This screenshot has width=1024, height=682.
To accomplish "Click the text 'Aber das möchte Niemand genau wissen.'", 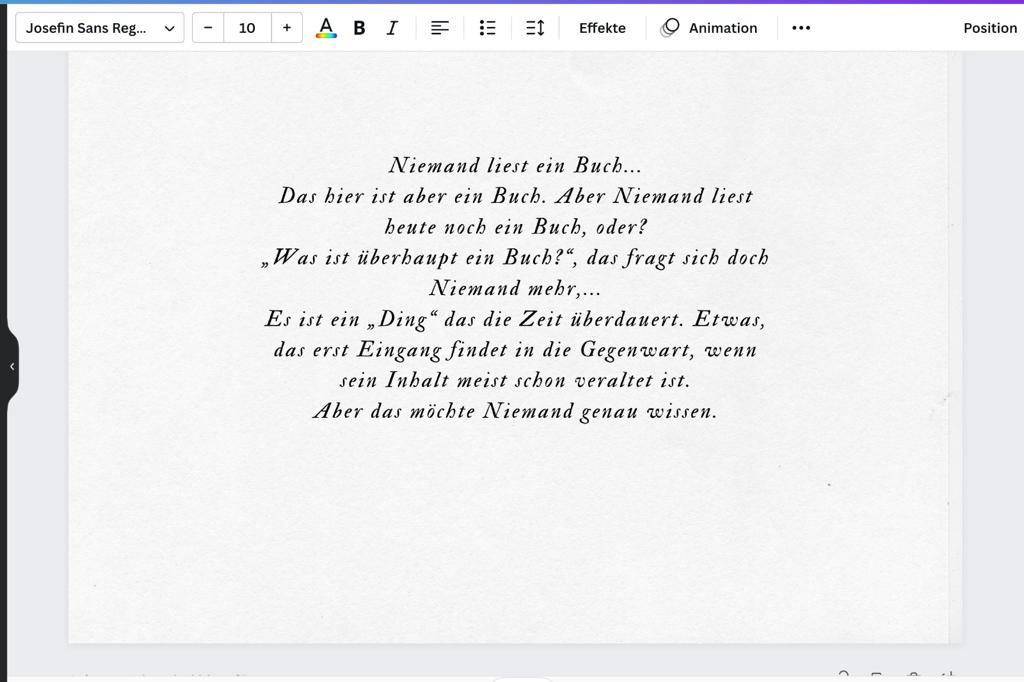I will [515, 411].
